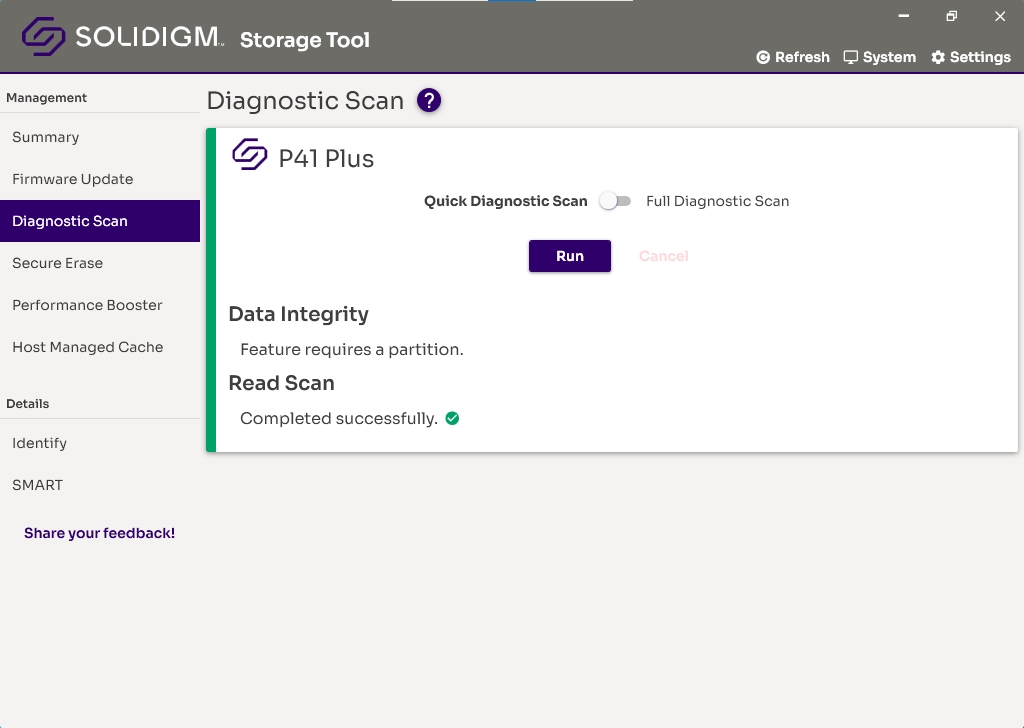Follow the Share your feedback link
Image resolution: width=1024 pixels, height=728 pixels.
pyautogui.click(x=99, y=533)
